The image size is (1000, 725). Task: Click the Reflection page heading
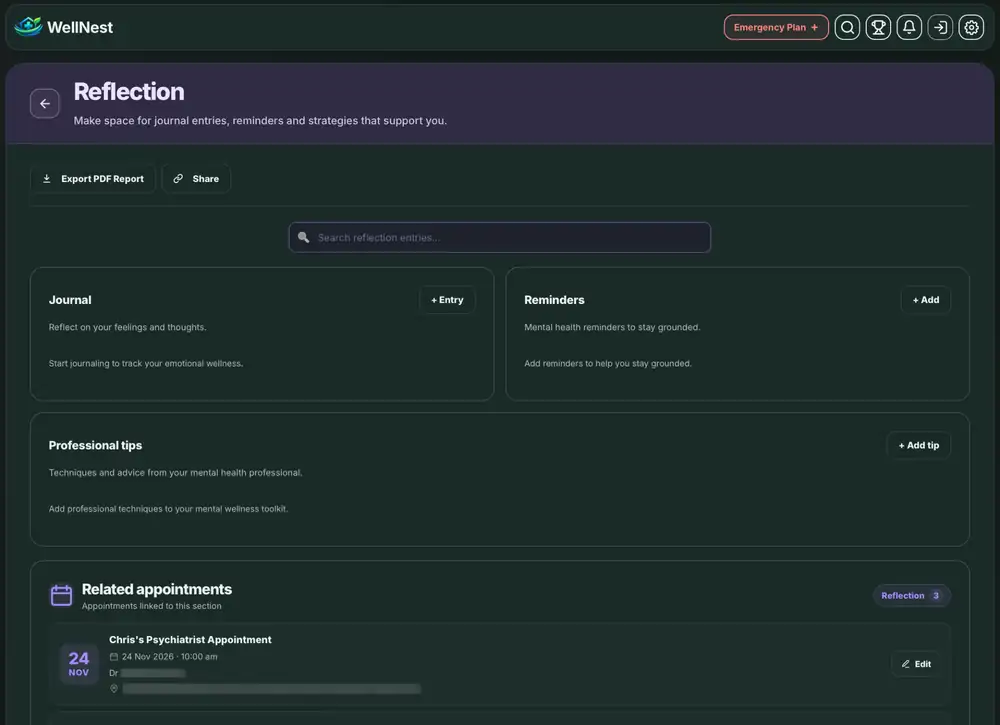coord(129,92)
